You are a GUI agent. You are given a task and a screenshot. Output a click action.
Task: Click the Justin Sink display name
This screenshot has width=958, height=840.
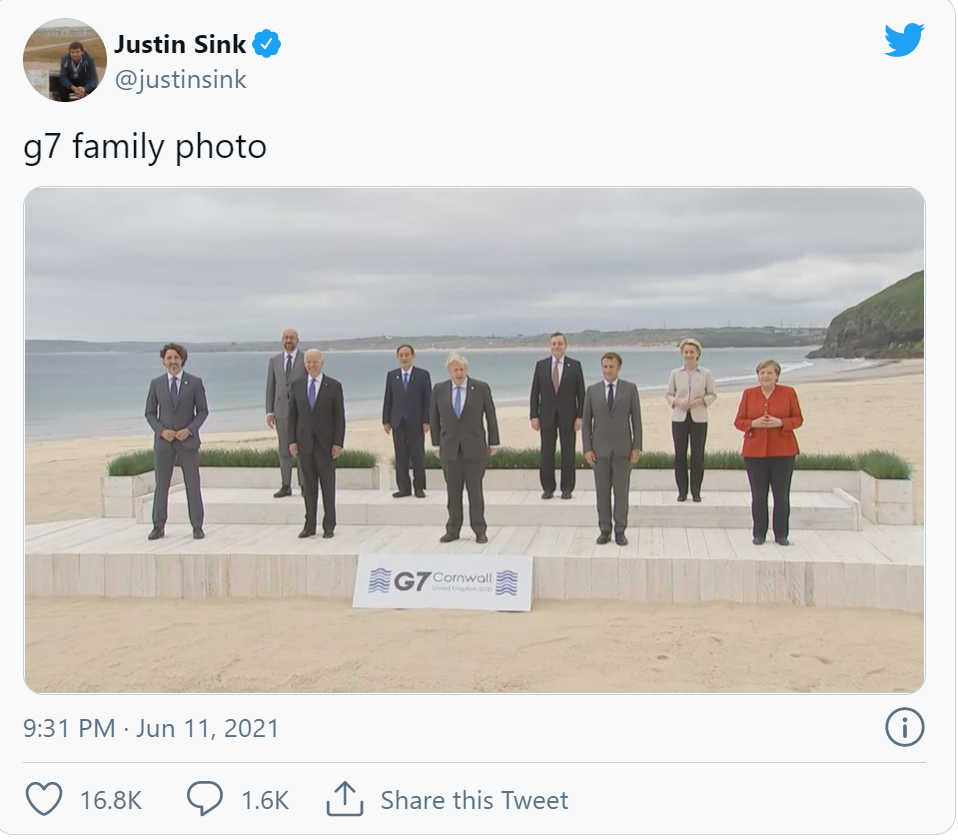click(179, 44)
